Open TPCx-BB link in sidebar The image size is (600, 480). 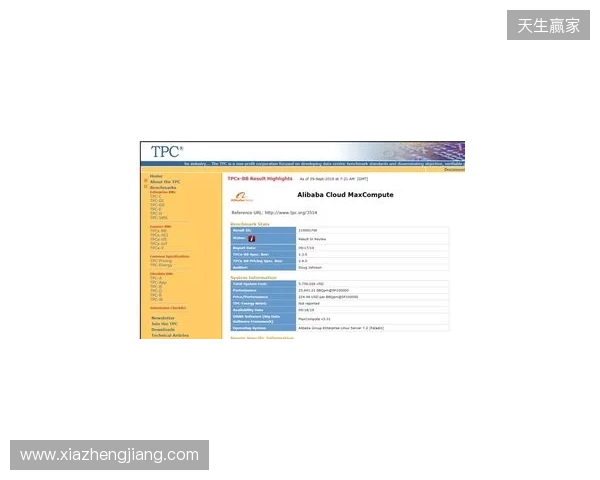point(158,231)
